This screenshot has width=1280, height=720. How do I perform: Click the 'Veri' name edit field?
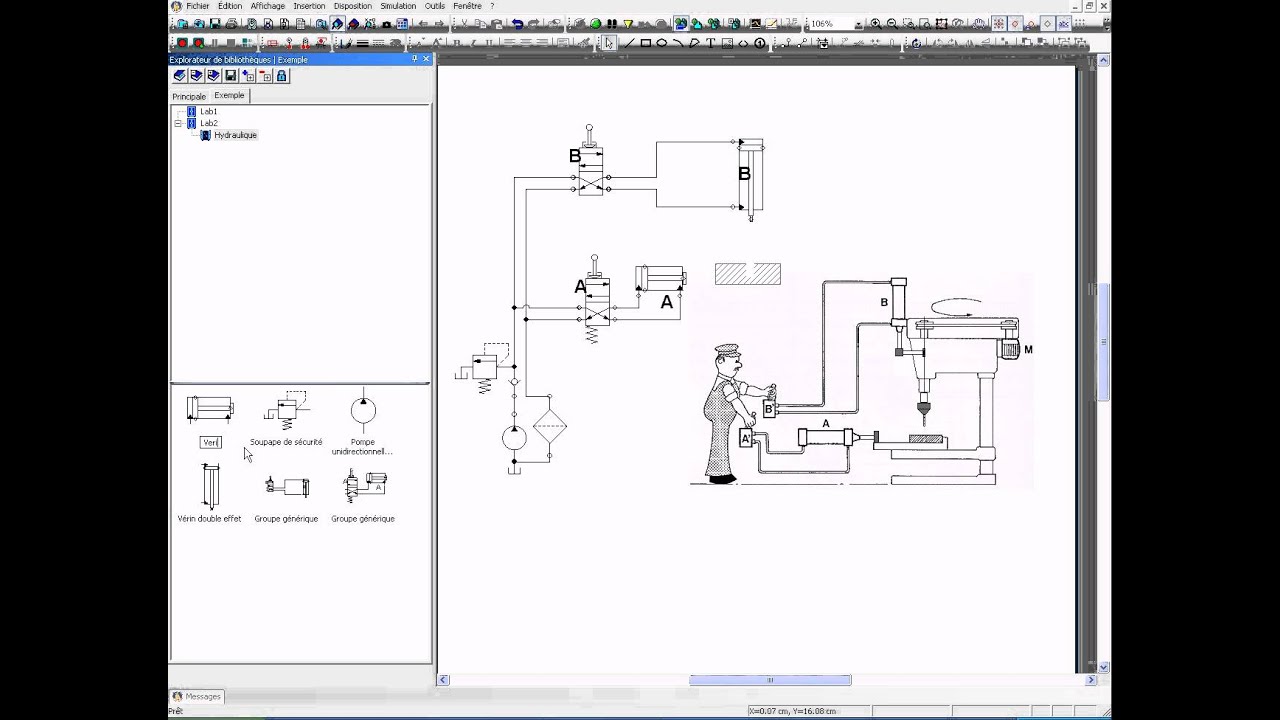(x=210, y=442)
